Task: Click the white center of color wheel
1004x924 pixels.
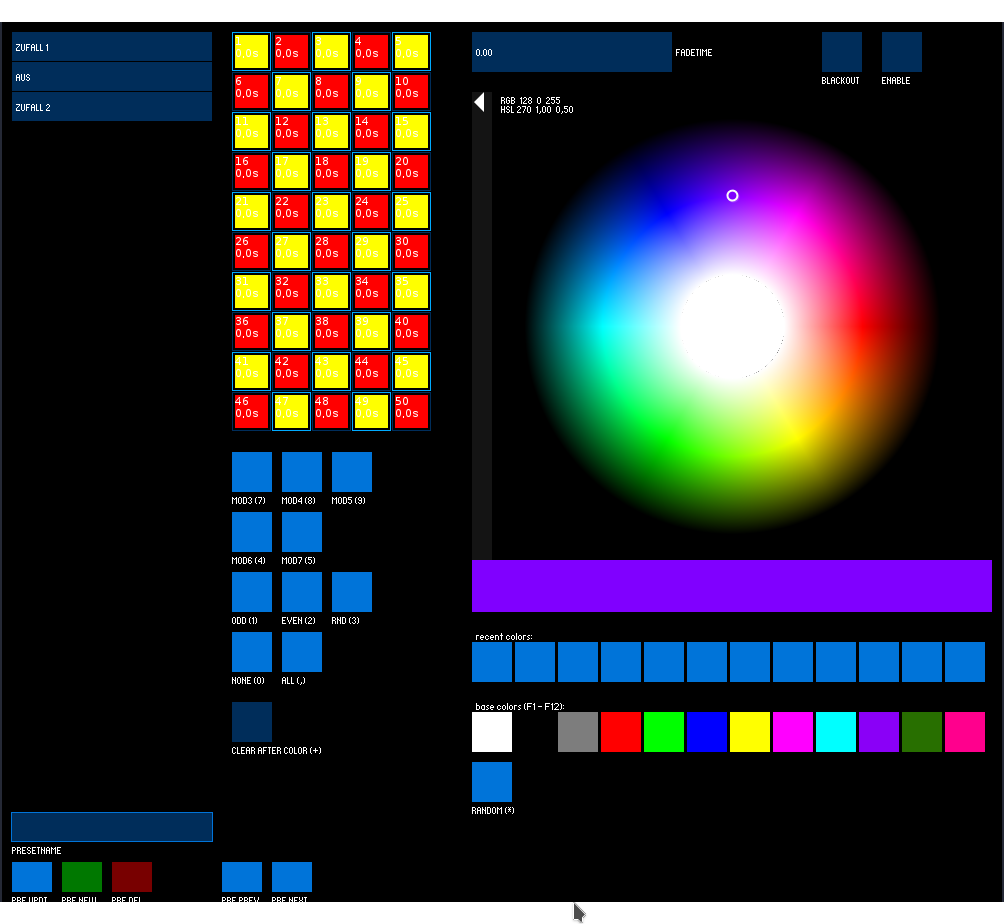Action: coord(732,327)
